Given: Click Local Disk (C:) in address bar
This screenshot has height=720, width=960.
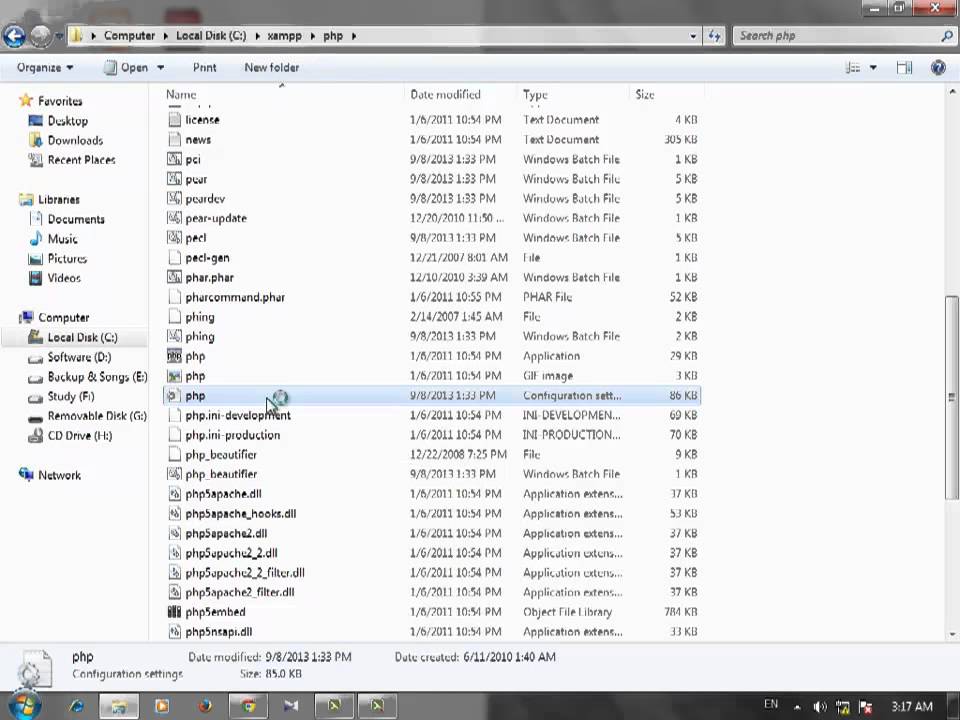Looking at the screenshot, I should 211,36.
